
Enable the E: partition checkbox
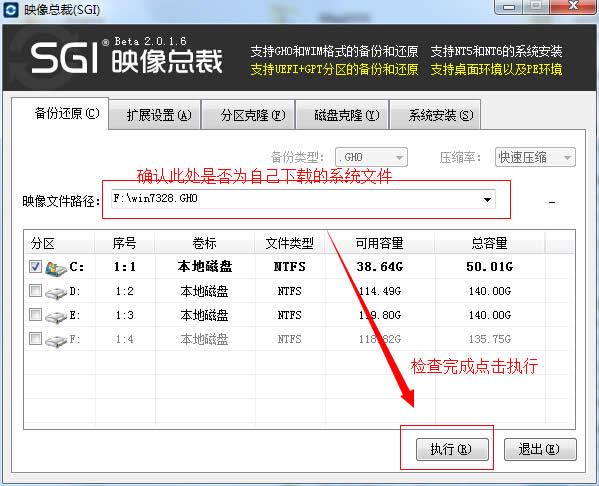[36, 314]
